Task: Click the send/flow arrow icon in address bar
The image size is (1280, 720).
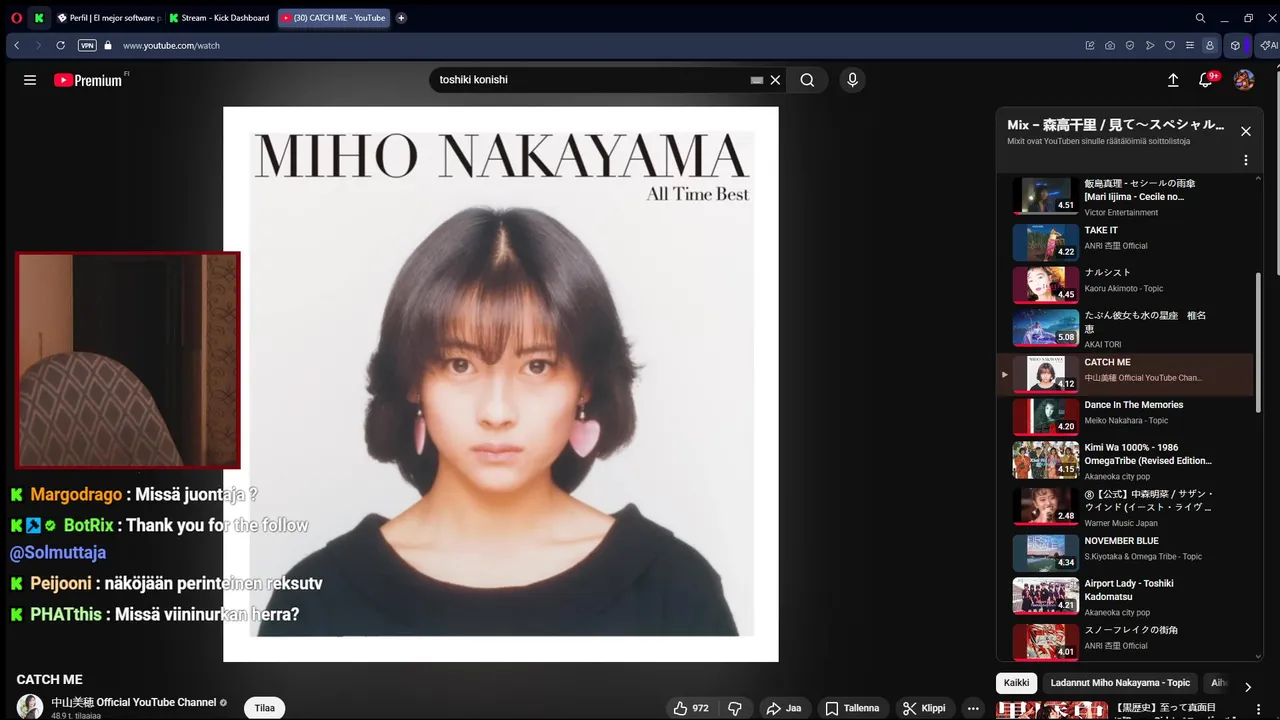Action: [x=1150, y=45]
